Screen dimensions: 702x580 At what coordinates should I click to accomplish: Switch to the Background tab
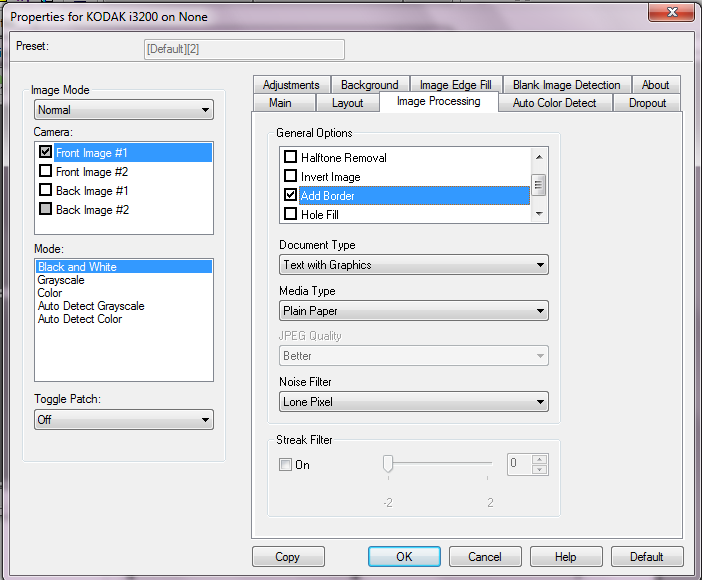[369, 85]
